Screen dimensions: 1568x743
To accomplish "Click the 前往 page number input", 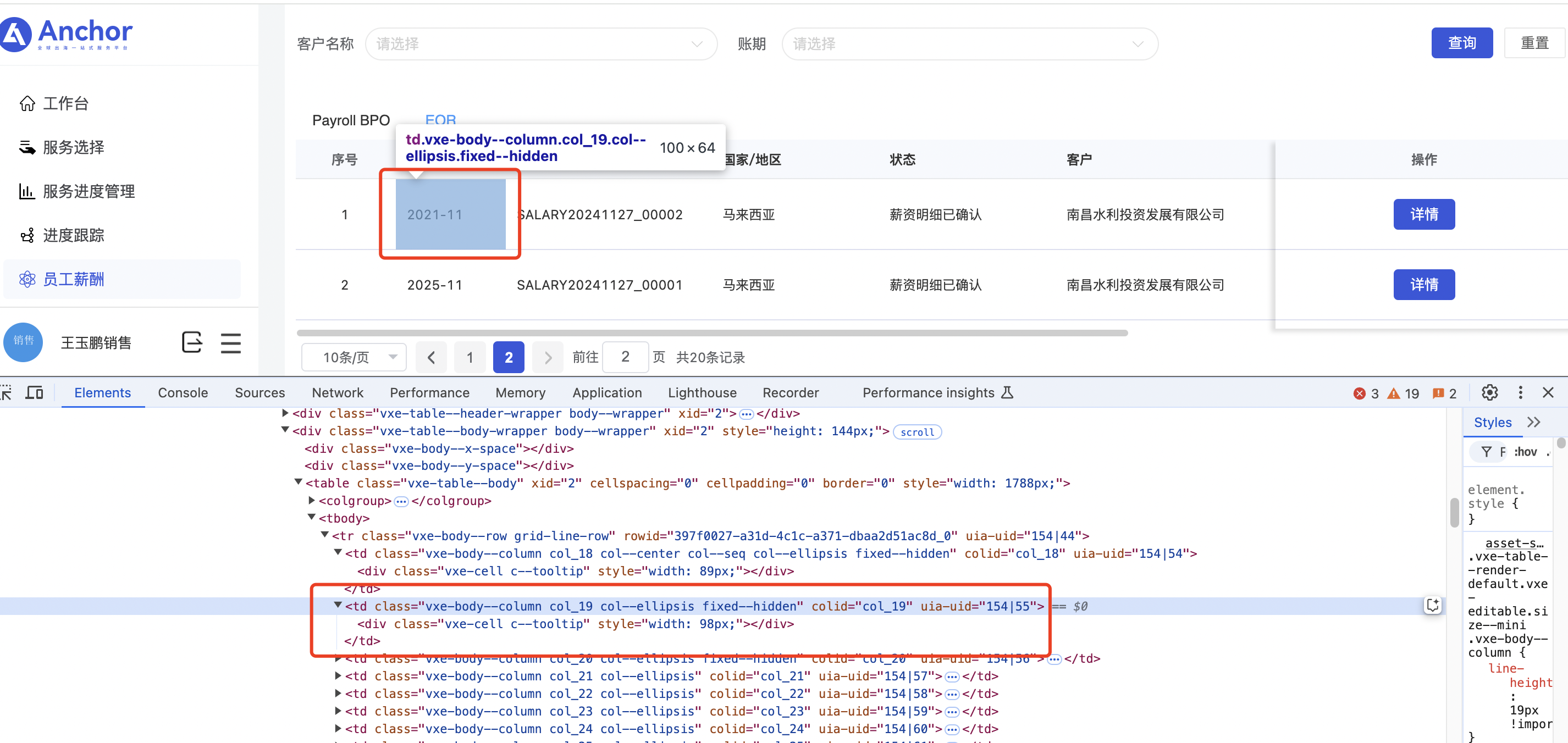I will pyautogui.click(x=625, y=357).
